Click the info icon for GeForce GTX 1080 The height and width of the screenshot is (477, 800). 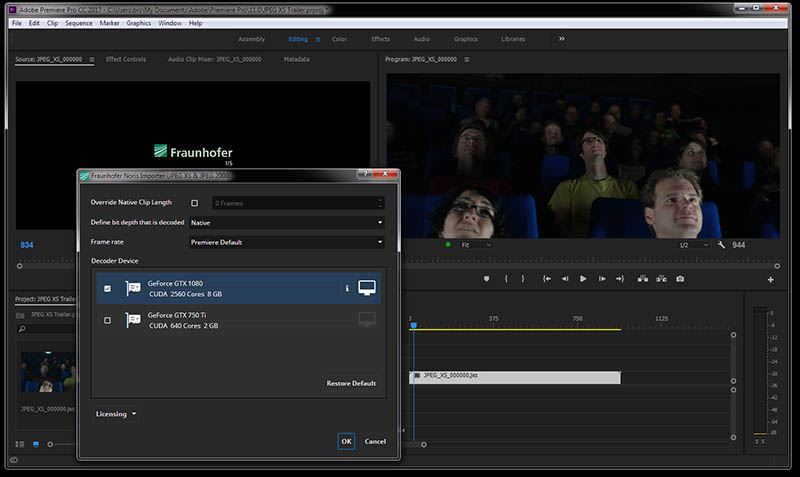347,288
